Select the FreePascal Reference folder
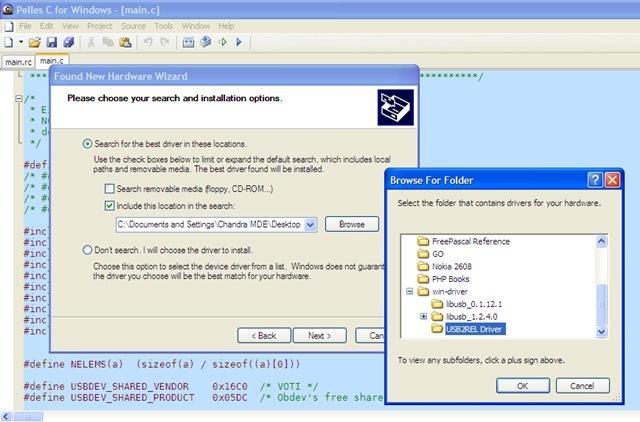The width and height of the screenshot is (640, 422). 471,241
